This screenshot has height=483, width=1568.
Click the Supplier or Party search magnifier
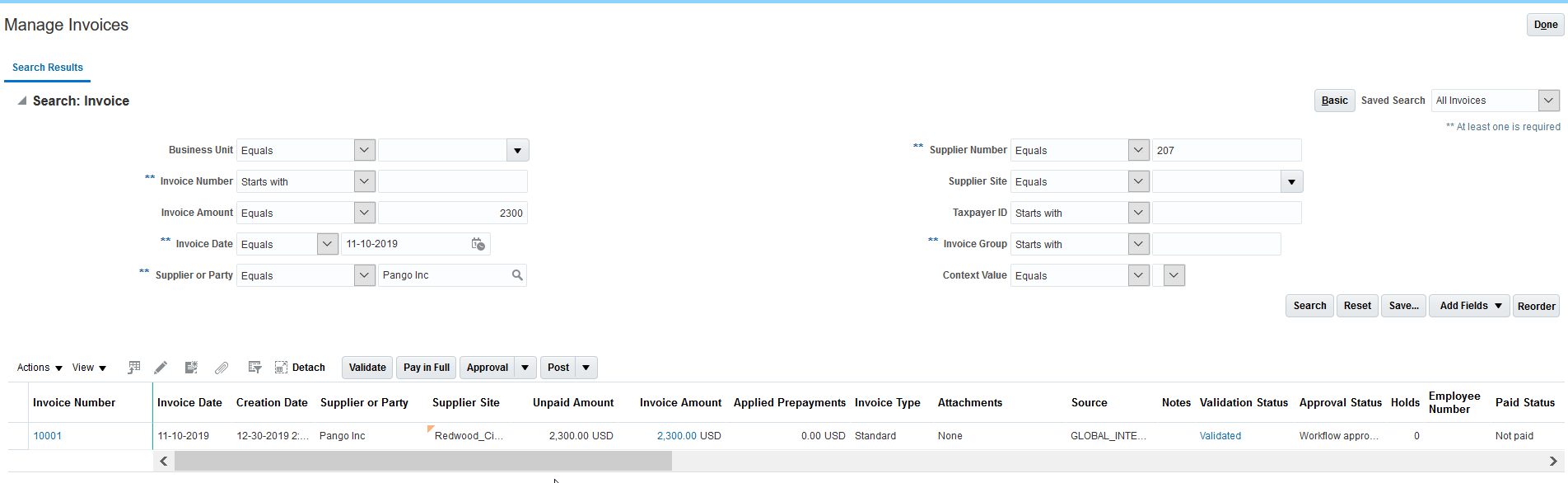517,275
